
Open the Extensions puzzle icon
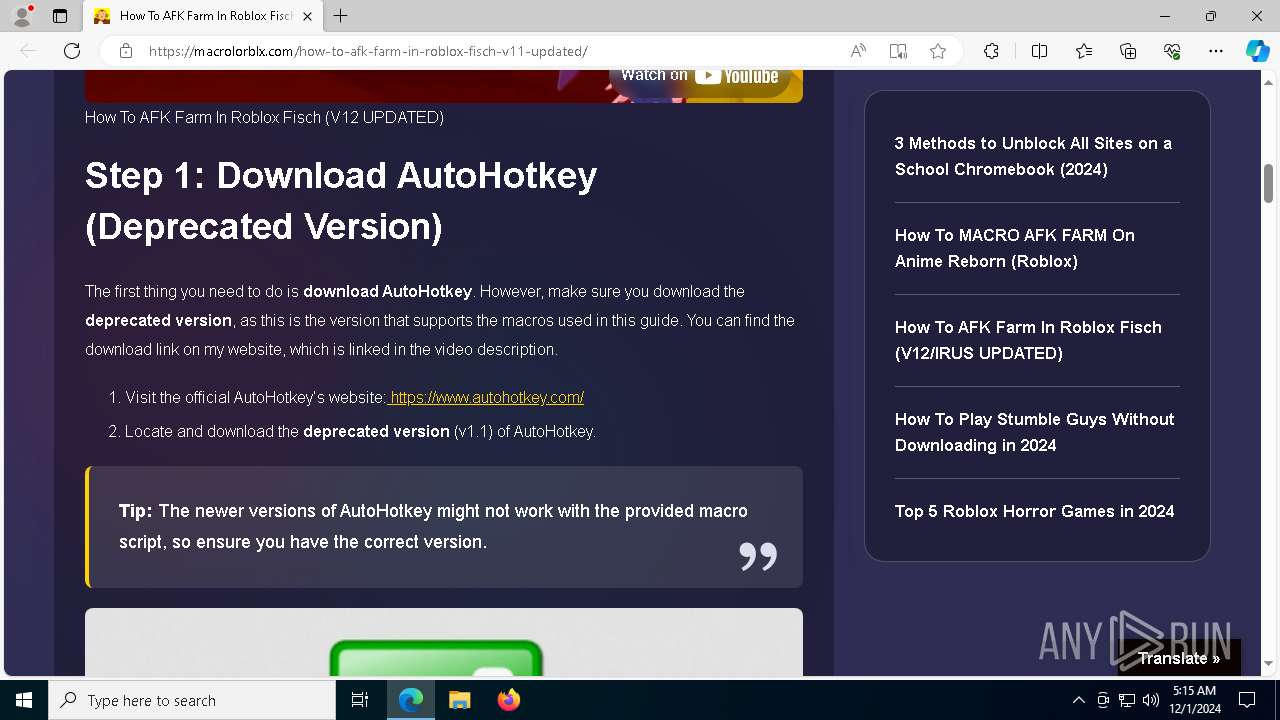click(991, 51)
